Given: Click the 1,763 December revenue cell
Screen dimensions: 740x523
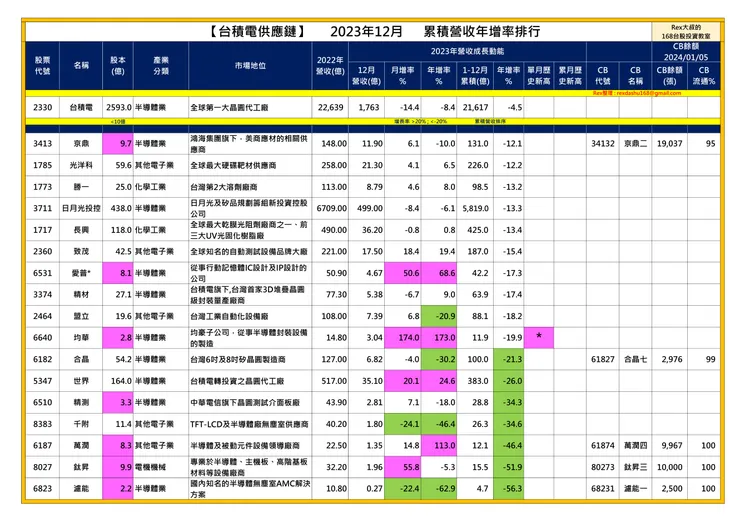Looking at the screenshot, I should coord(366,107).
